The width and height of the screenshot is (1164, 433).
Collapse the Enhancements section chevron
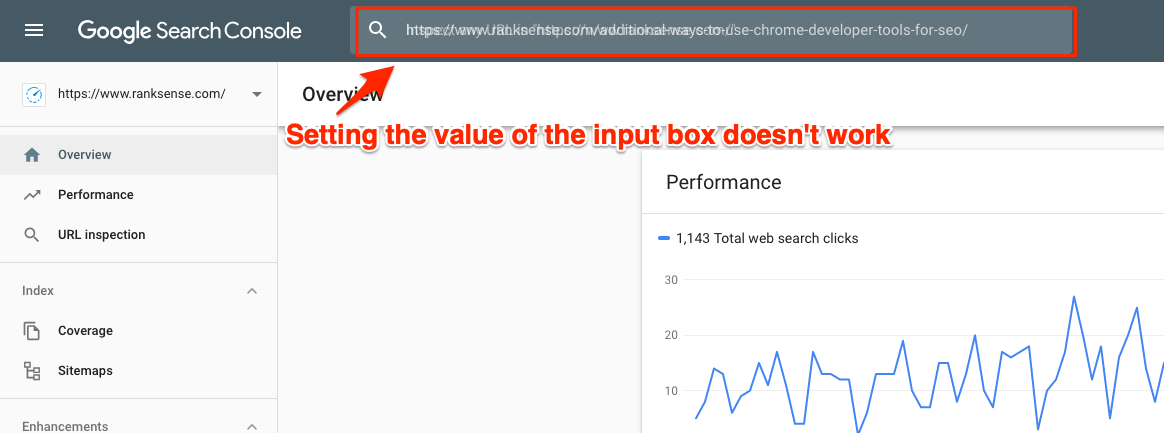click(252, 427)
